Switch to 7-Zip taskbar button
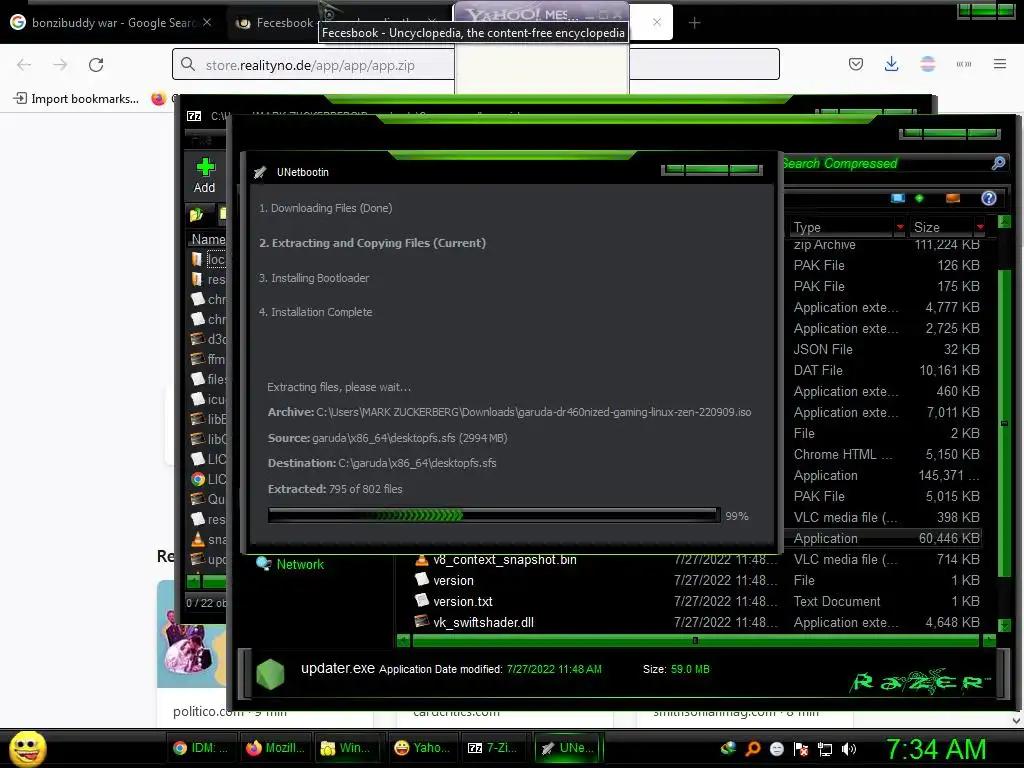The image size is (1024, 768). click(495, 748)
